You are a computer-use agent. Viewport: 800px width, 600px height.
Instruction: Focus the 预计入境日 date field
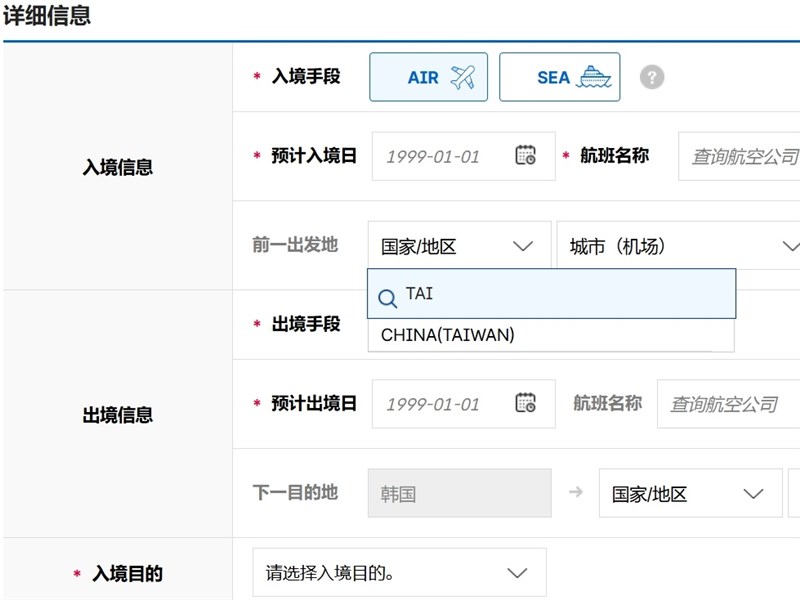[x=445, y=156]
